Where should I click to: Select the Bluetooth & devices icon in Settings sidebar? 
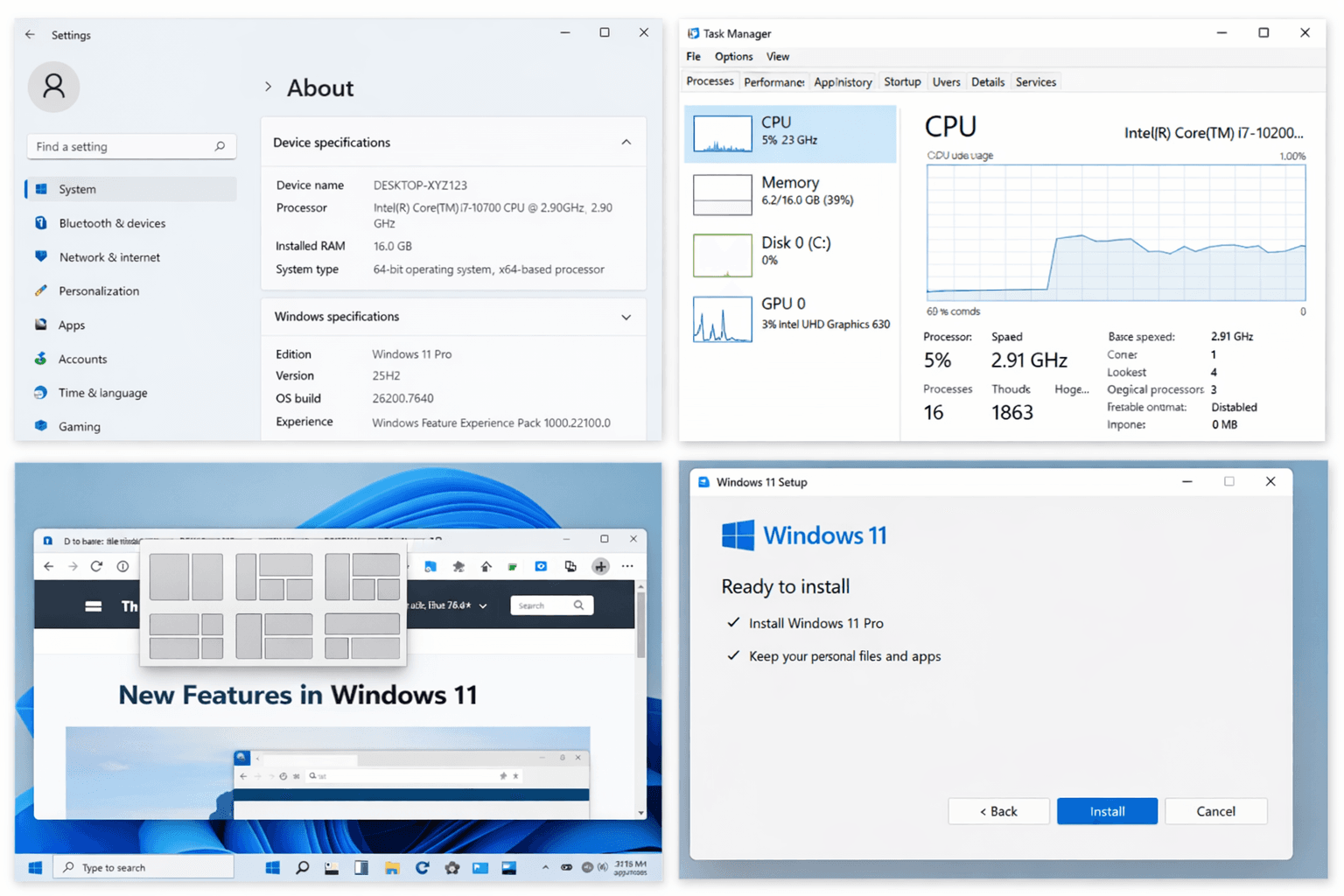point(41,223)
